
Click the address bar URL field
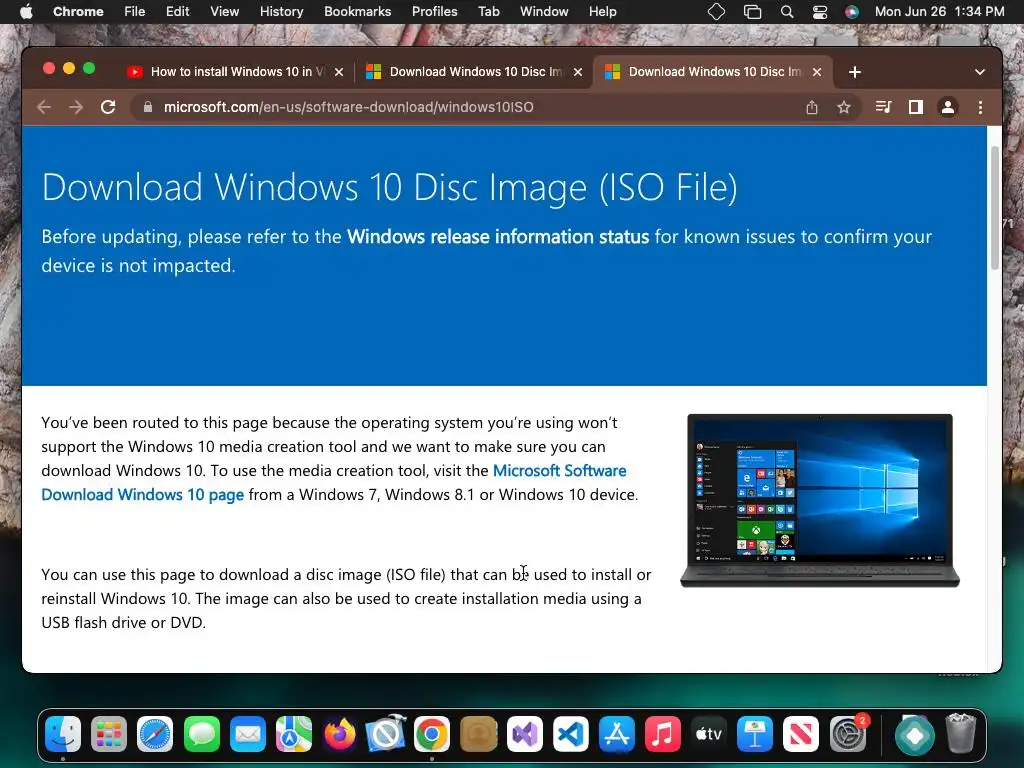[x=470, y=107]
